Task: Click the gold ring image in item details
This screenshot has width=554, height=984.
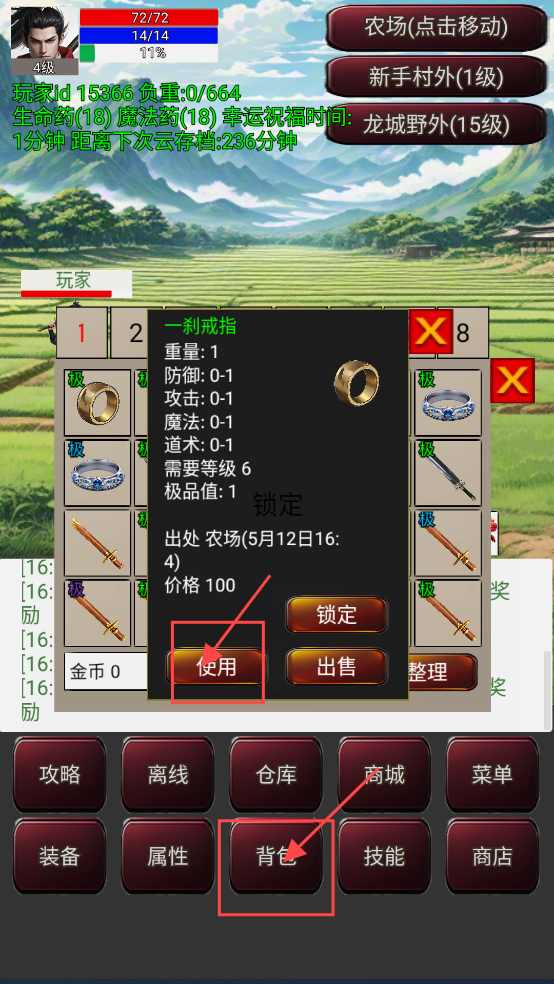Action: point(356,382)
